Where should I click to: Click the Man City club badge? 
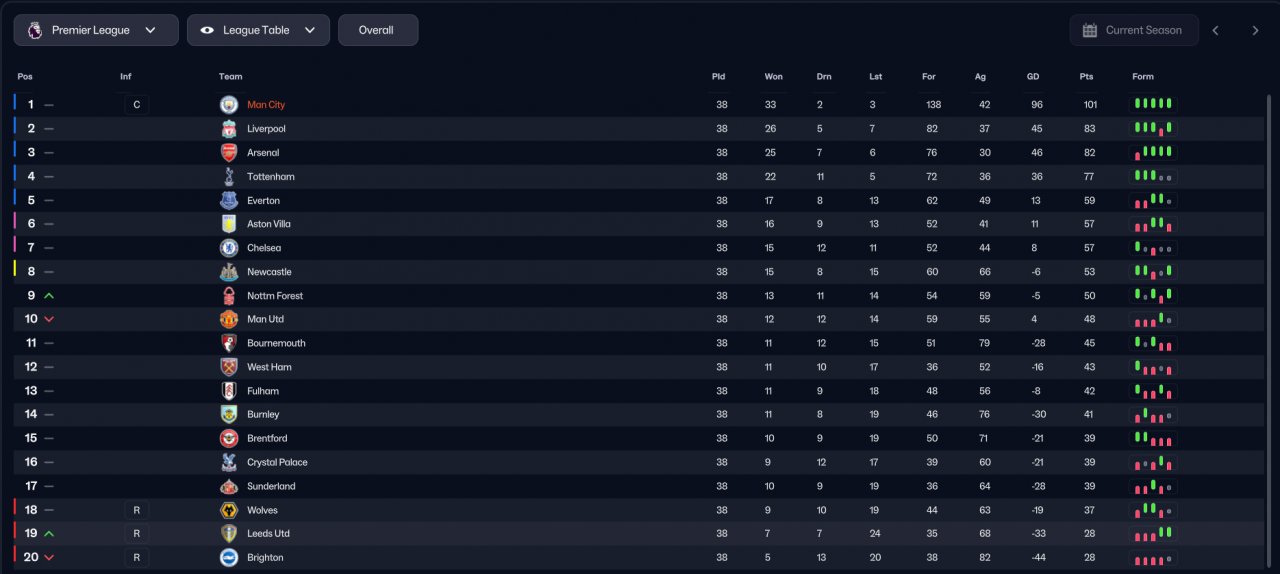[229, 105]
